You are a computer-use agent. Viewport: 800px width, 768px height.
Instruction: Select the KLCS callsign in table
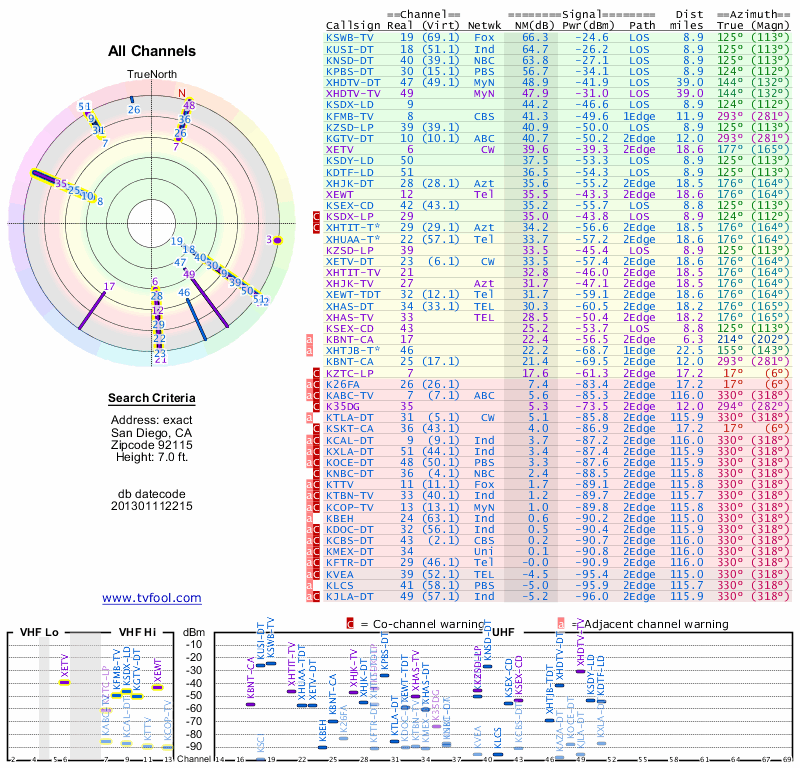point(339,585)
